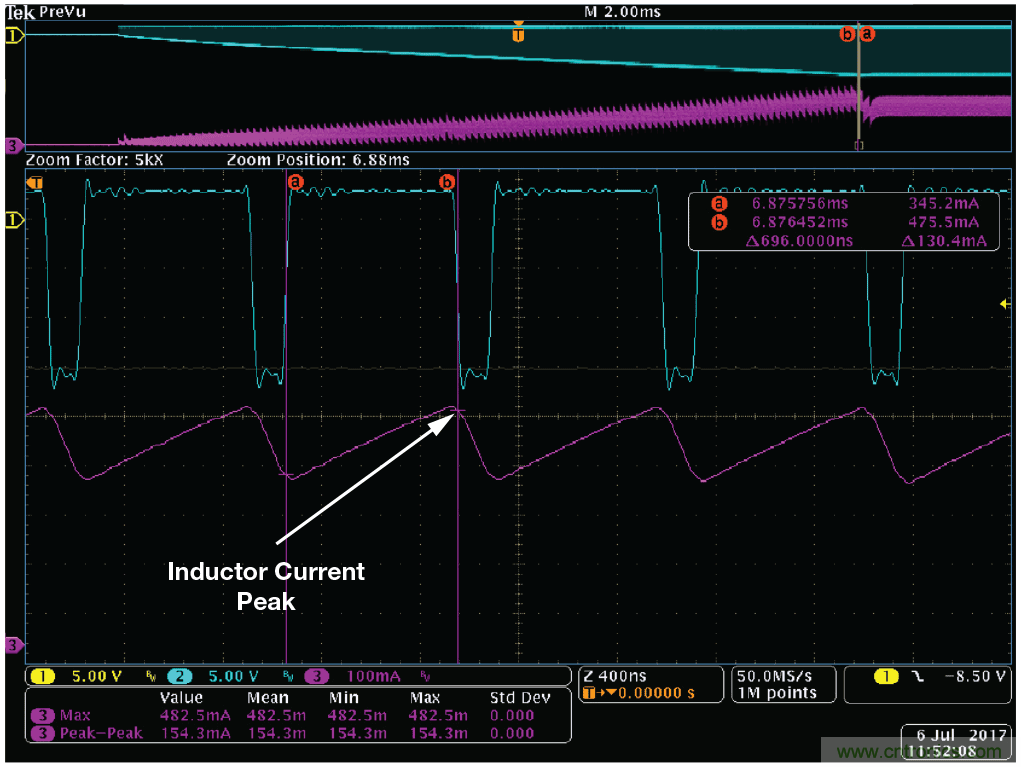The width and height of the screenshot is (1021, 767).
Task: Click the orange trigger position marker in the zoom window
Action: (35, 183)
